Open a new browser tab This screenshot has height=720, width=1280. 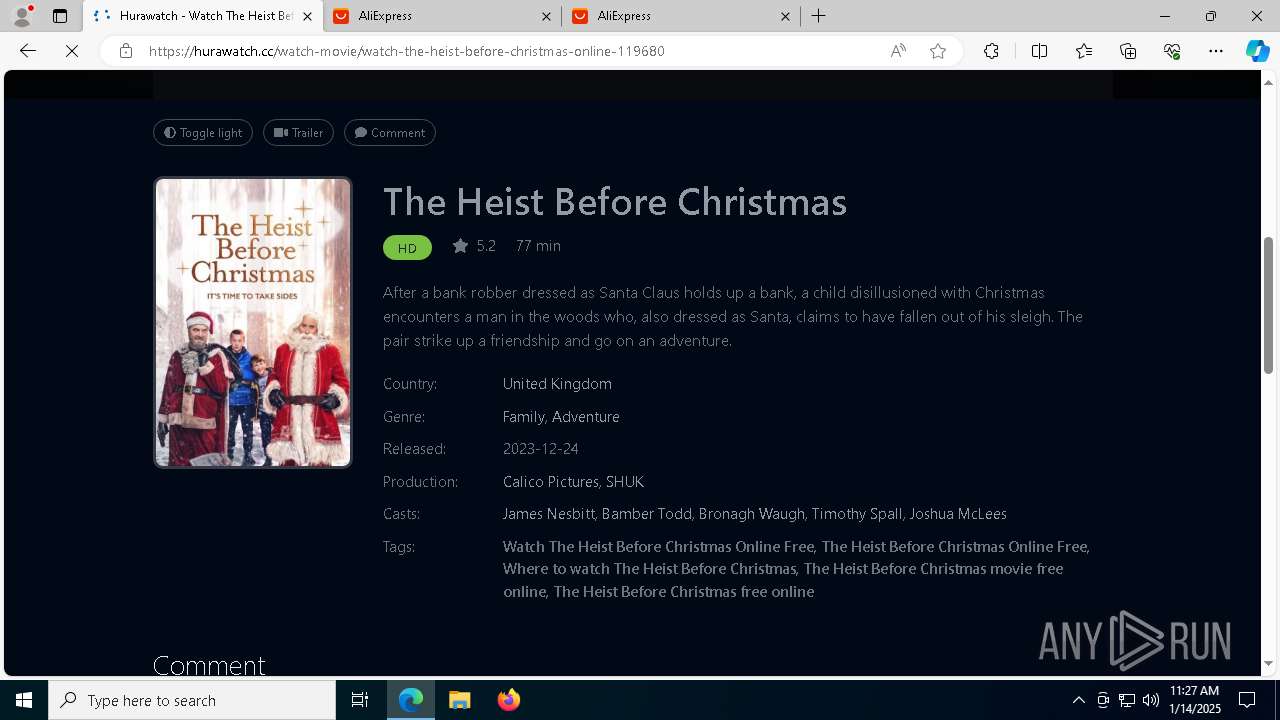pos(819,16)
